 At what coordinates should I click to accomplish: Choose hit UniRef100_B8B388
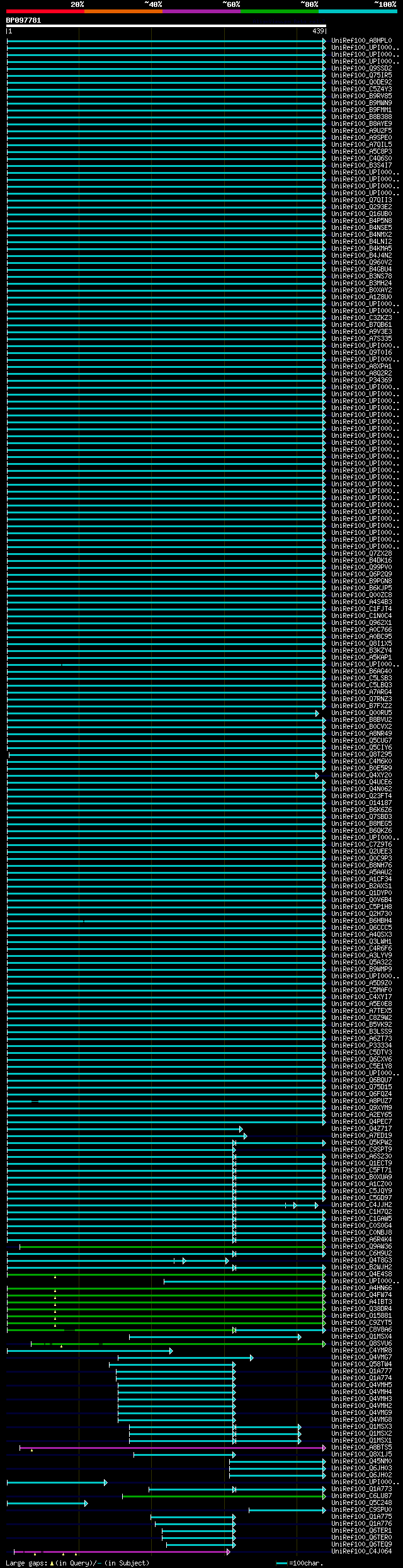361,117
